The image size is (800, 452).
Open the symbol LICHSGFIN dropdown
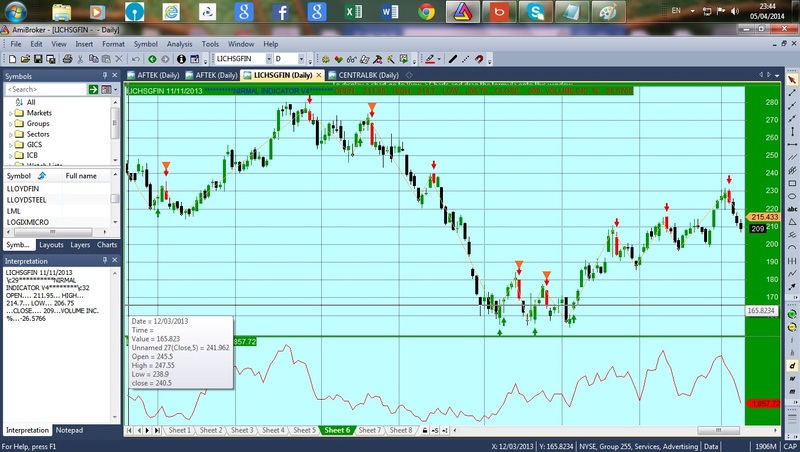[x=268, y=59]
